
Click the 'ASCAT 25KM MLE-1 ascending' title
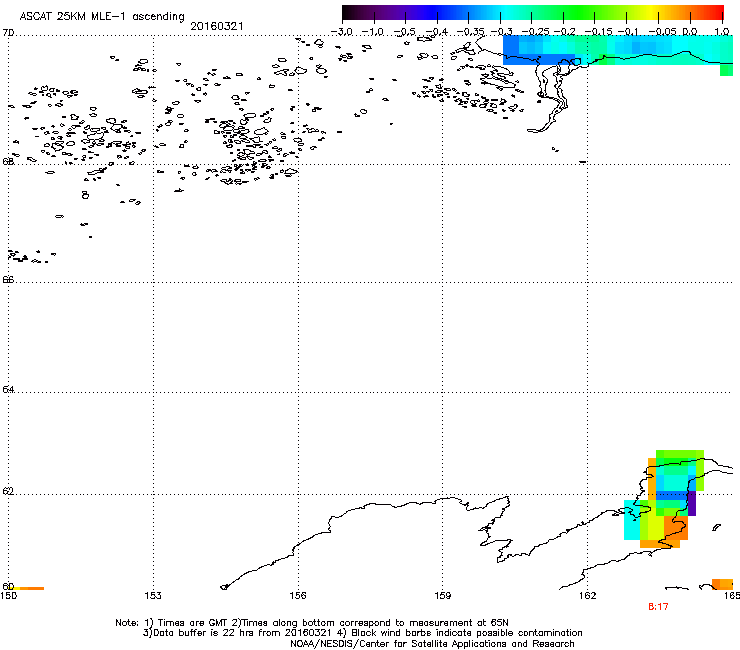[x=102, y=17]
